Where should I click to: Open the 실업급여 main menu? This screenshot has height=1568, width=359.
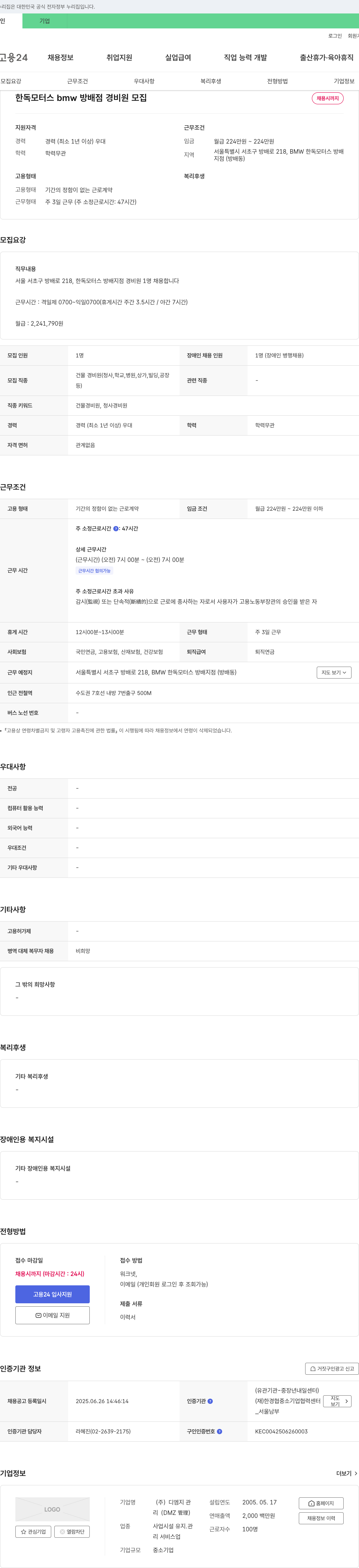(178, 57)
